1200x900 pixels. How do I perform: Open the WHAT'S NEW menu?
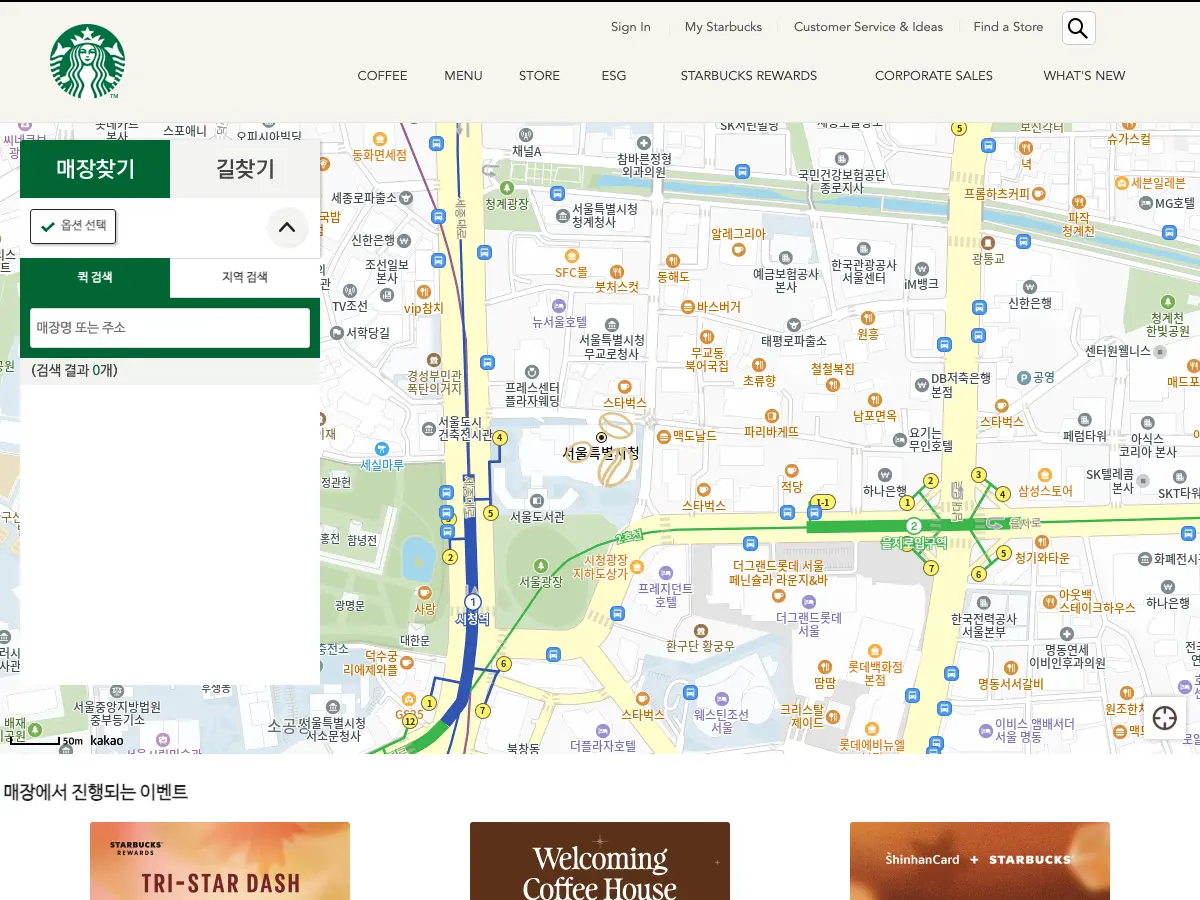1084,76
